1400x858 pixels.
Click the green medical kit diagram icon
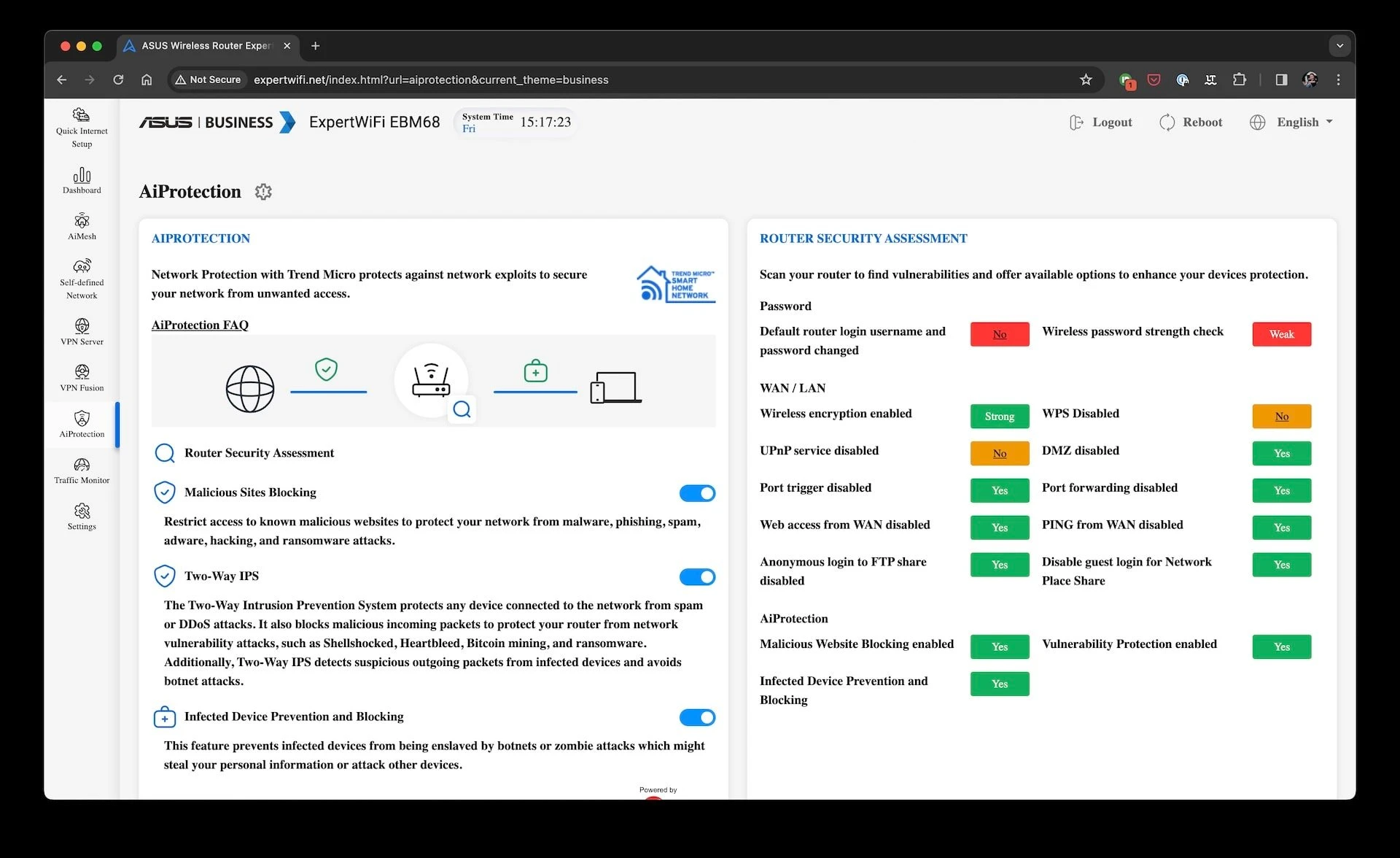click(535, 371)
